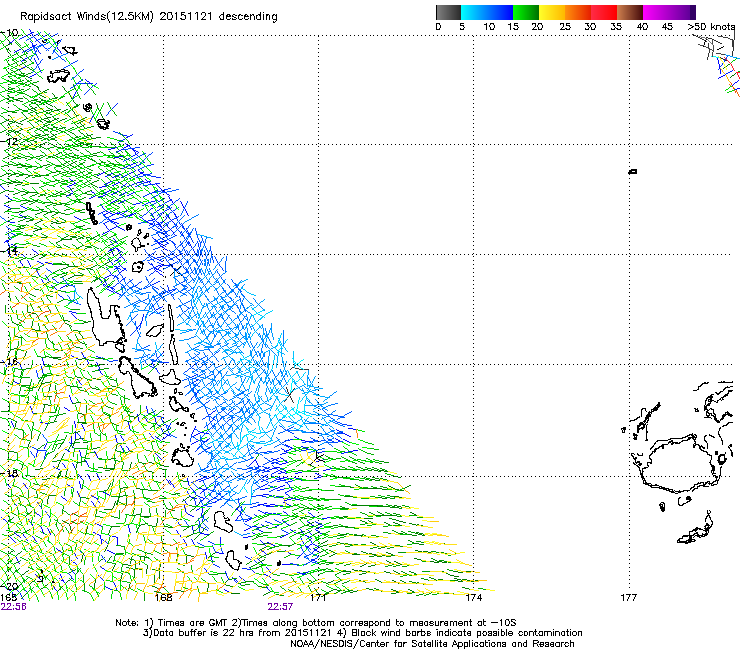
Task: Click the 'Times are GMT' note line
Action: [x=316, y=623]
